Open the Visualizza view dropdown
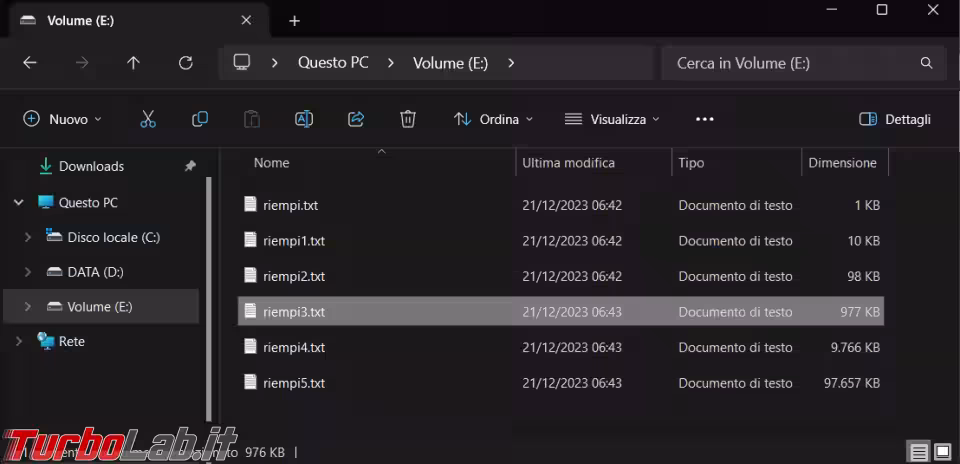 (612, 119)
